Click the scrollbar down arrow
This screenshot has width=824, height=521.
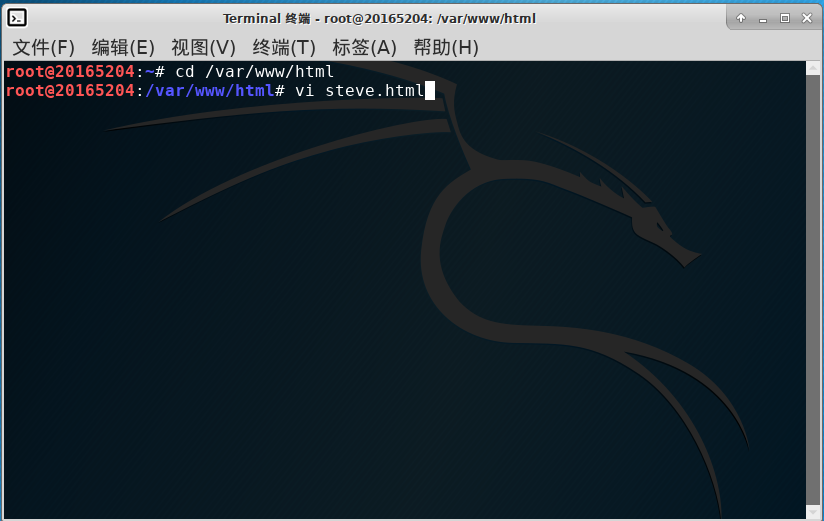813,512
